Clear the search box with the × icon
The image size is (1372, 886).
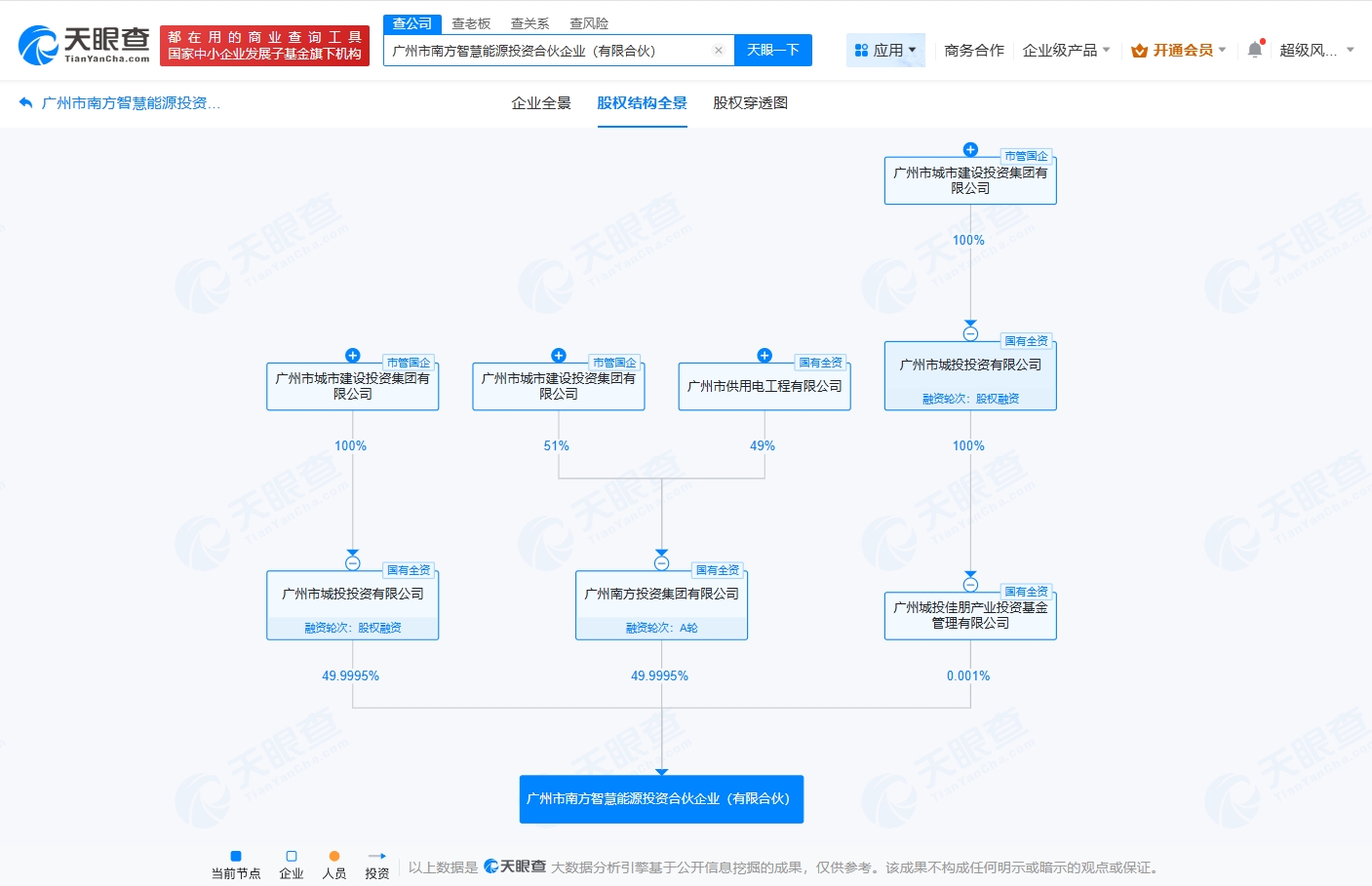coord(719,50)
